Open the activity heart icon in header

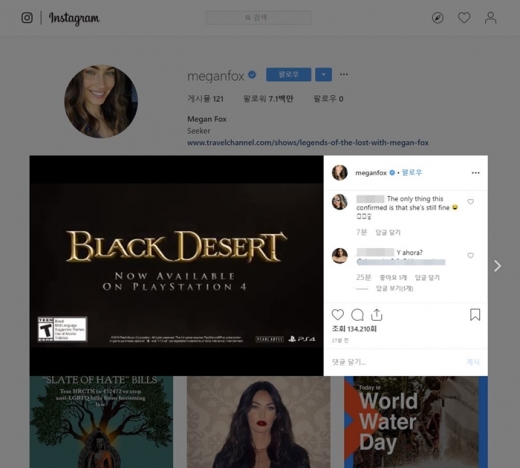point(464,18)
